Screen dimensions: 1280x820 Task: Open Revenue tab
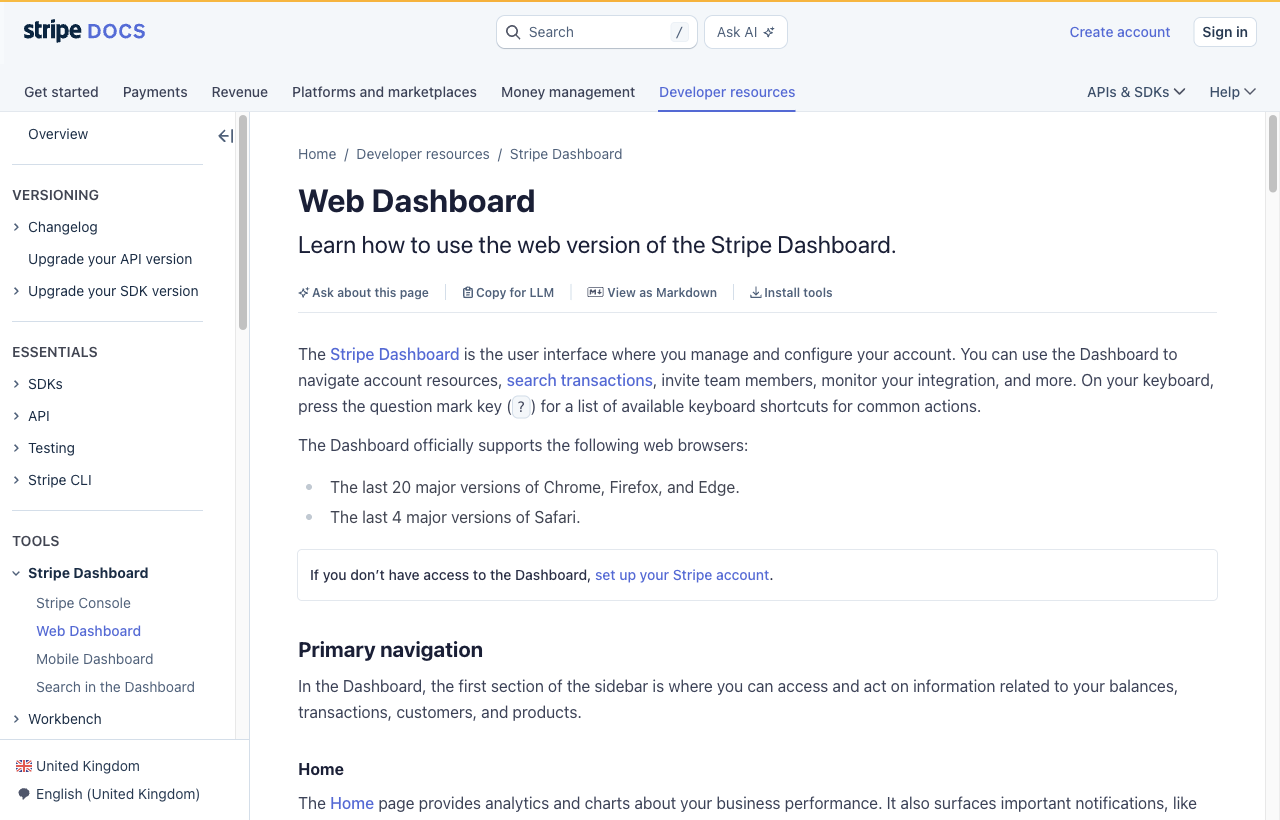coord(240,92)
